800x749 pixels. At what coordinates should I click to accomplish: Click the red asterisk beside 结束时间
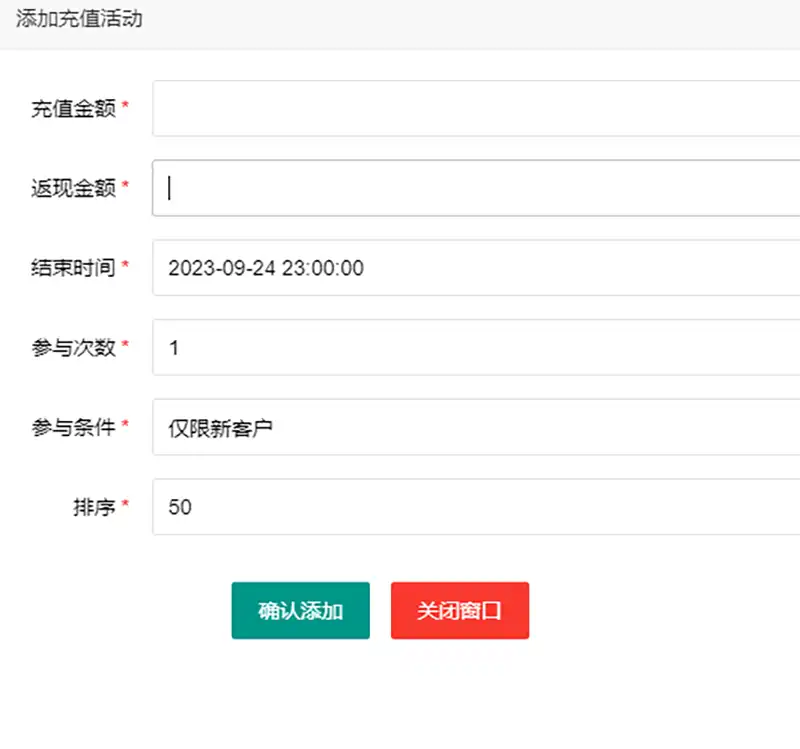pos(126,267)
